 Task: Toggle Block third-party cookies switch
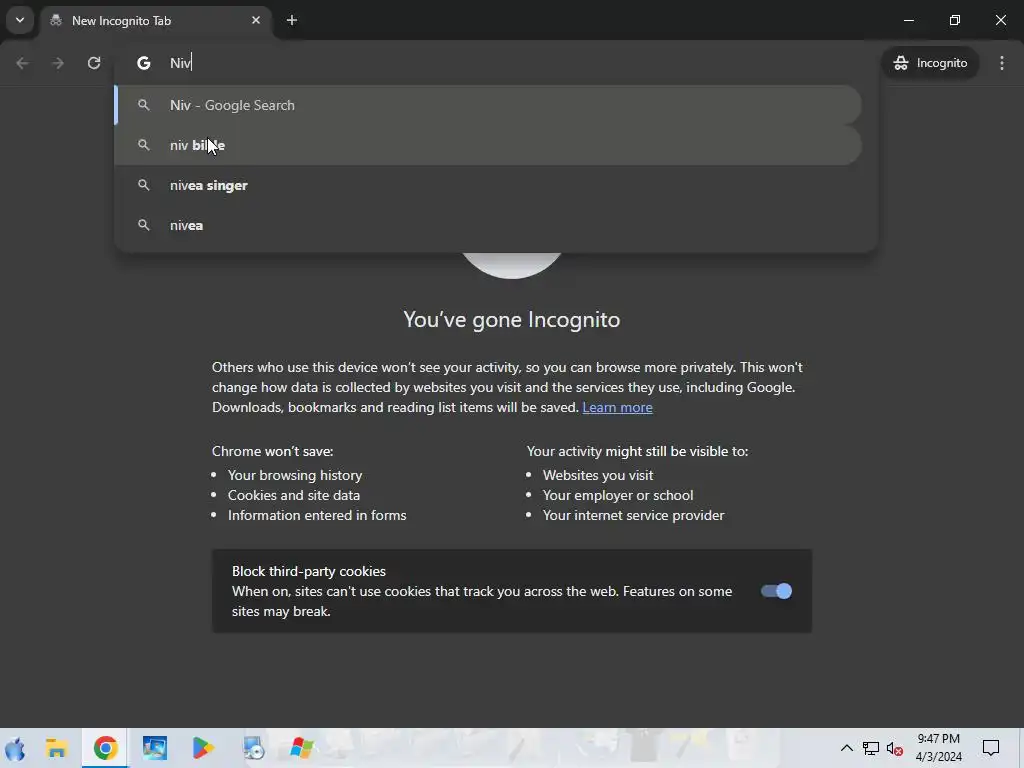click(x=776, y=591)
